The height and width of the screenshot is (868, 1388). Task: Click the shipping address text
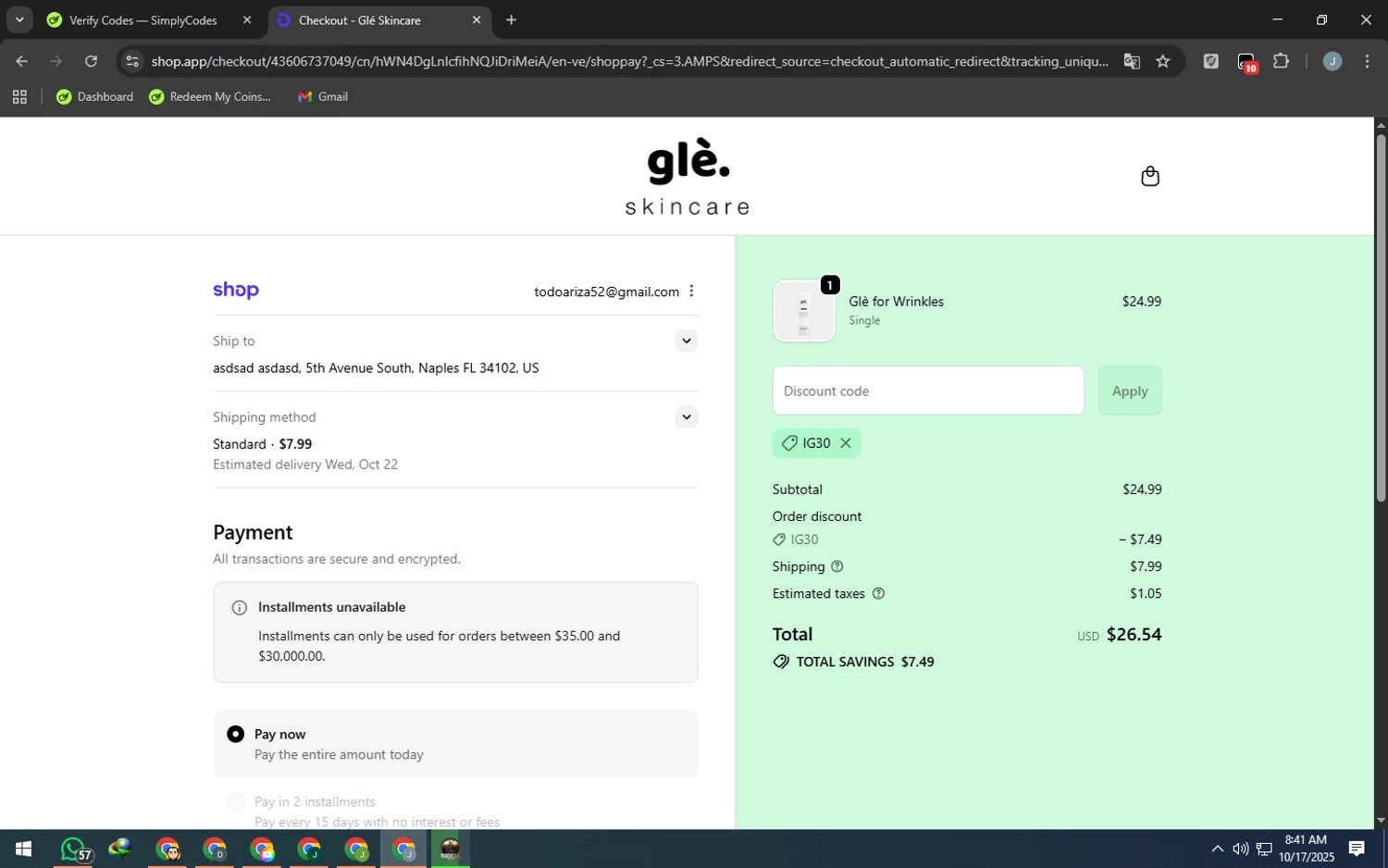[x=376, y=368]
